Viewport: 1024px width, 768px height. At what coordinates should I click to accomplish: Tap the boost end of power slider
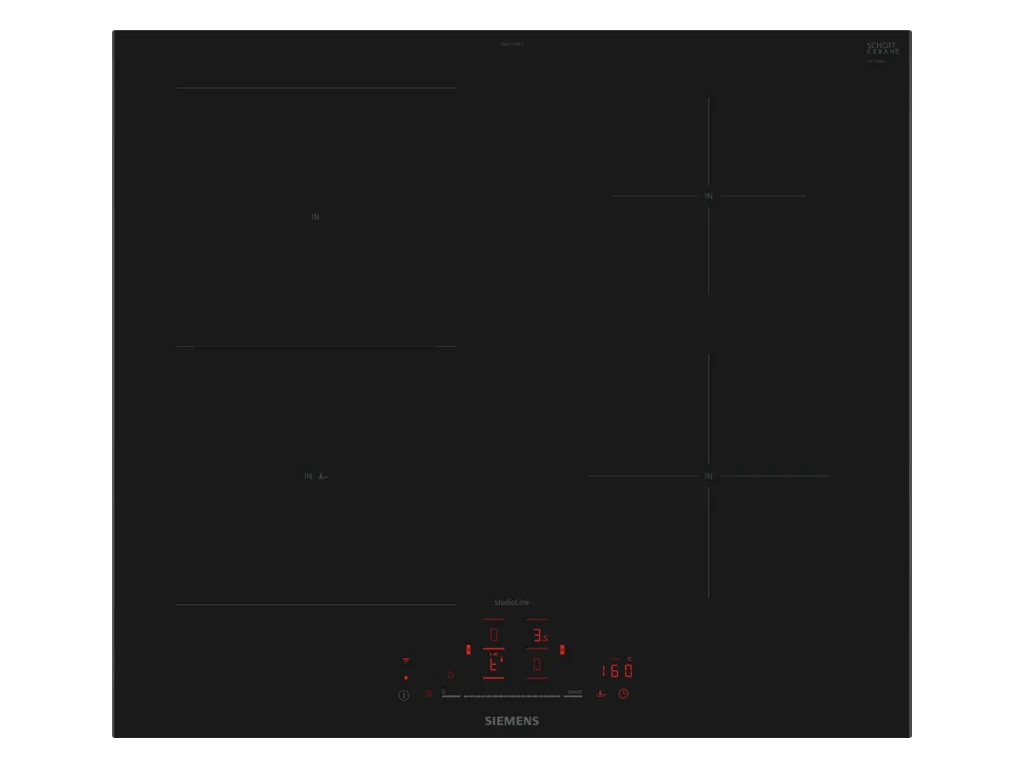574,694
